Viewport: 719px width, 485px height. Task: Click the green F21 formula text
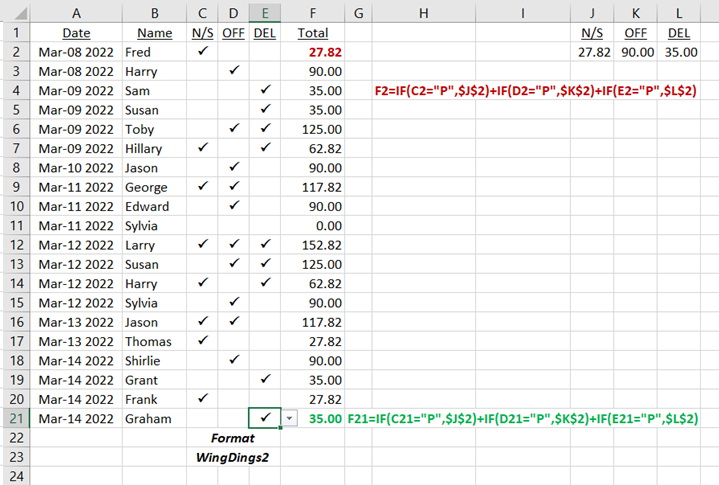click(x=522, y=419)
